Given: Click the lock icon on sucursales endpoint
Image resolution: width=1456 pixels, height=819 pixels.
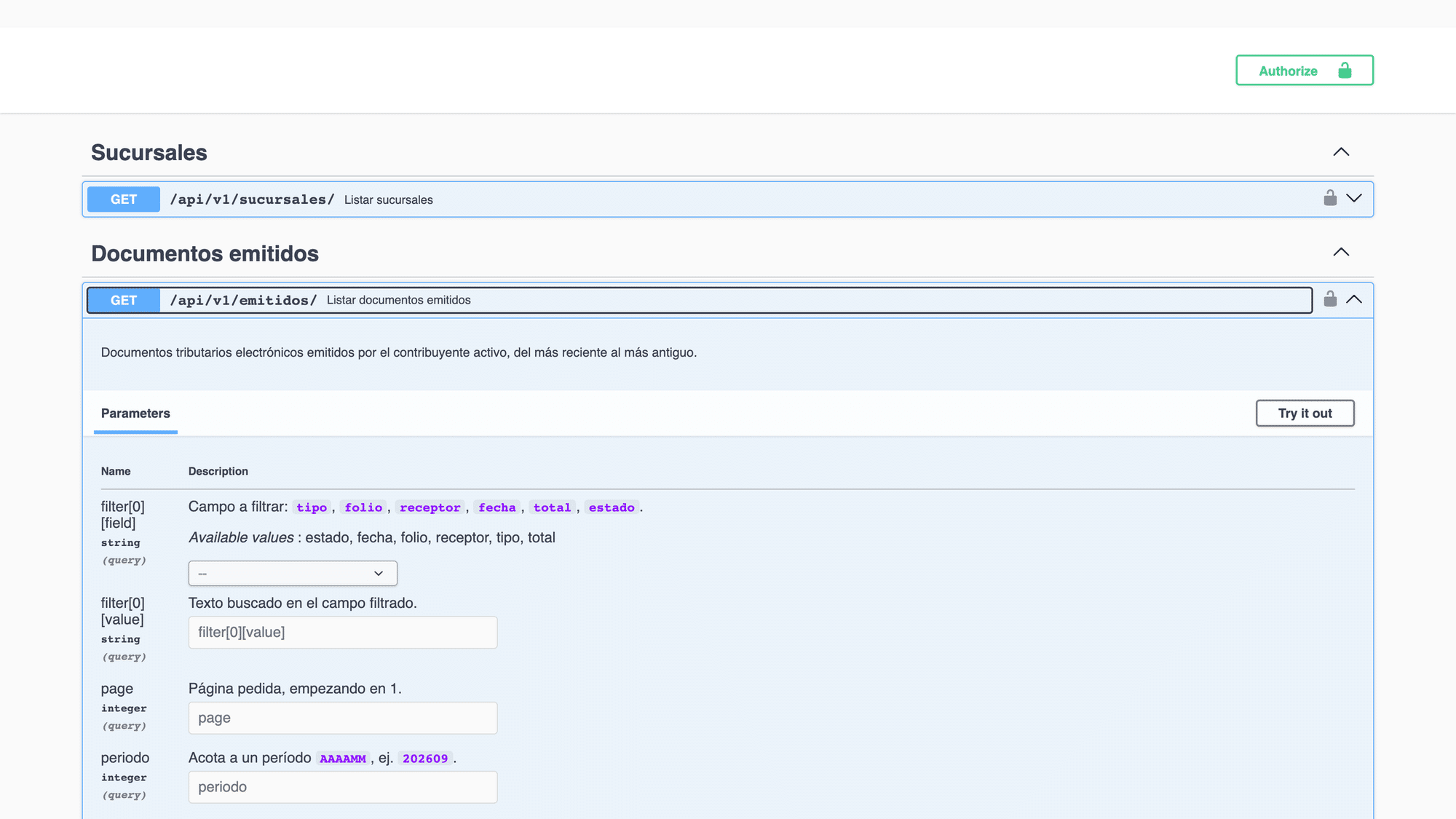Looking at the screenshot, I should pos(1330,198).
